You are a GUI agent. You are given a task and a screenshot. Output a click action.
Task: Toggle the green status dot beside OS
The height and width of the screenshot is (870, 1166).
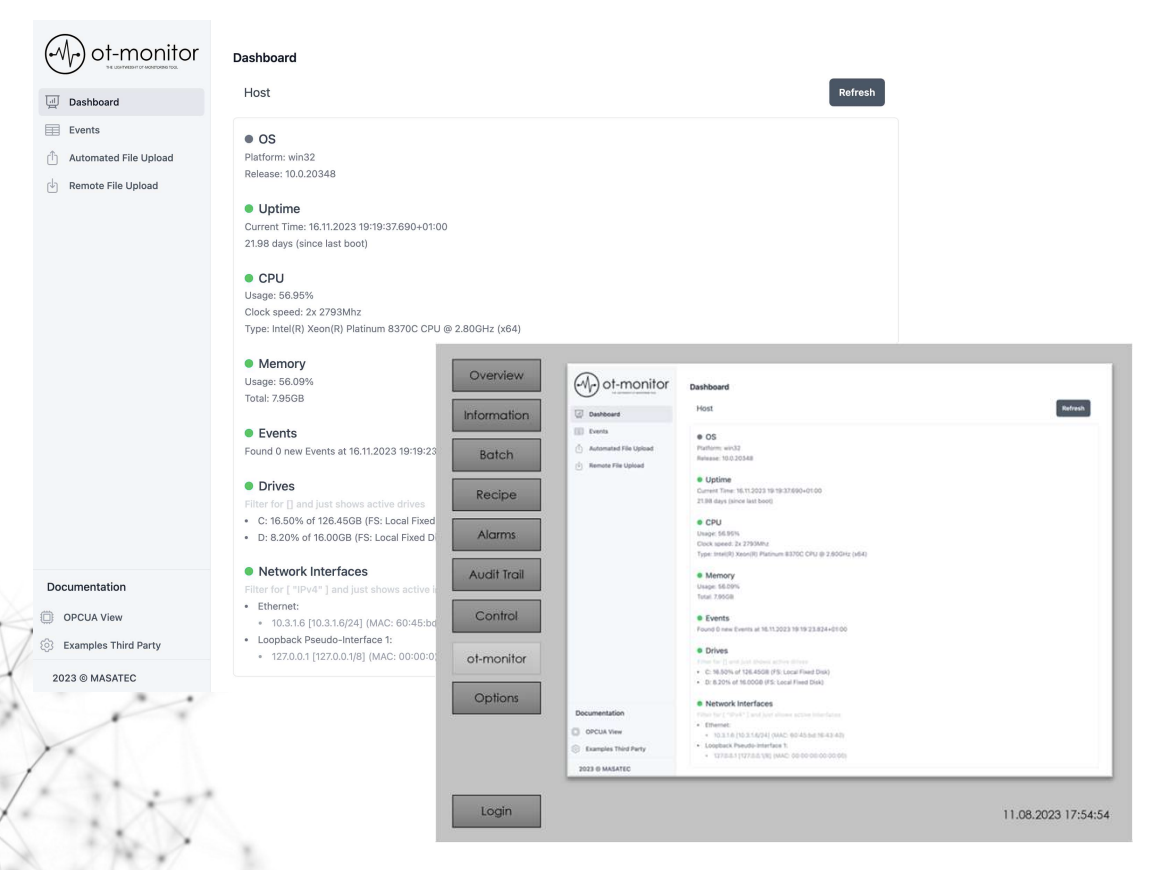[x=250, y=138]
